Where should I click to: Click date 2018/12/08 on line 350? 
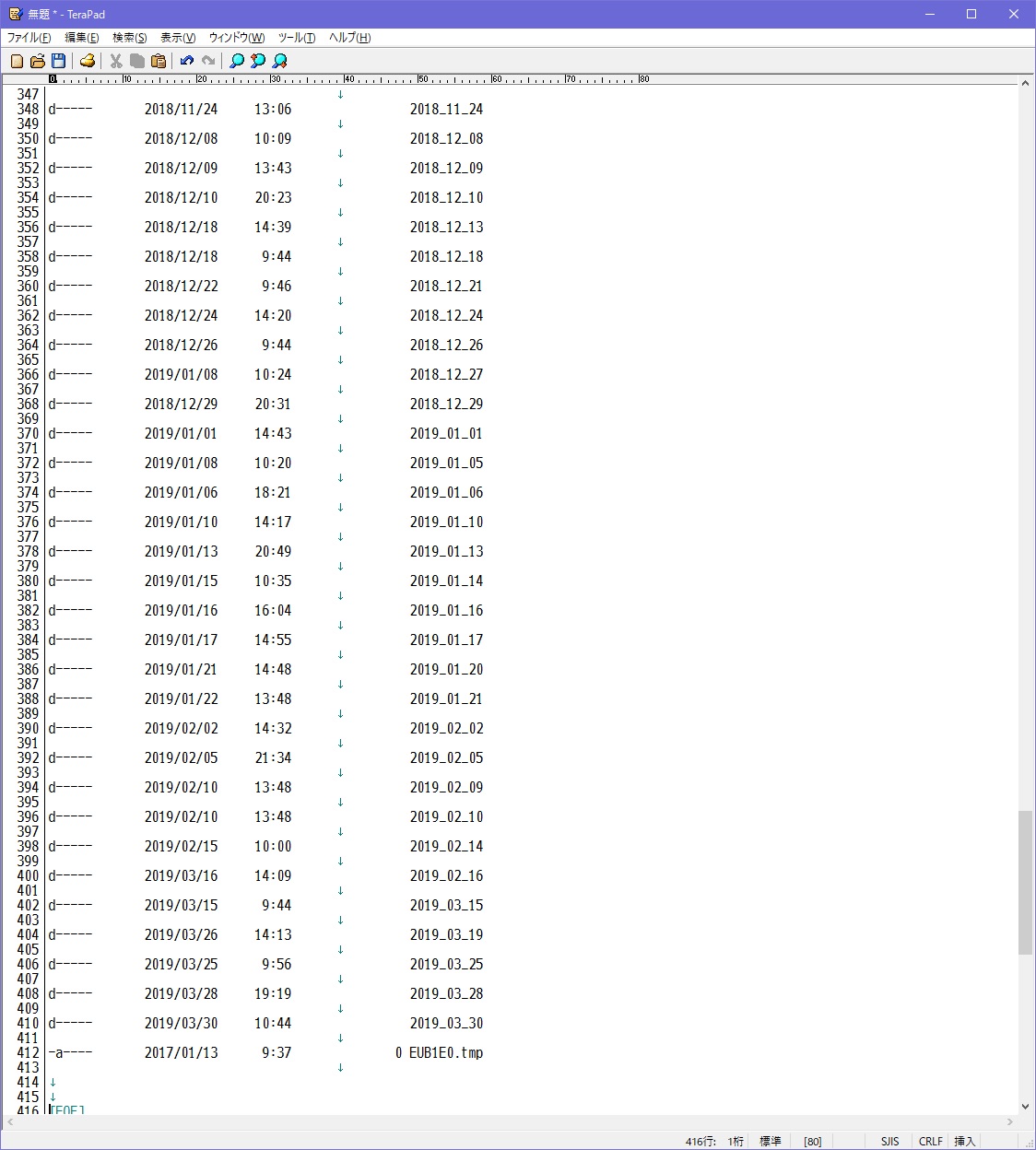click(182, 138)
